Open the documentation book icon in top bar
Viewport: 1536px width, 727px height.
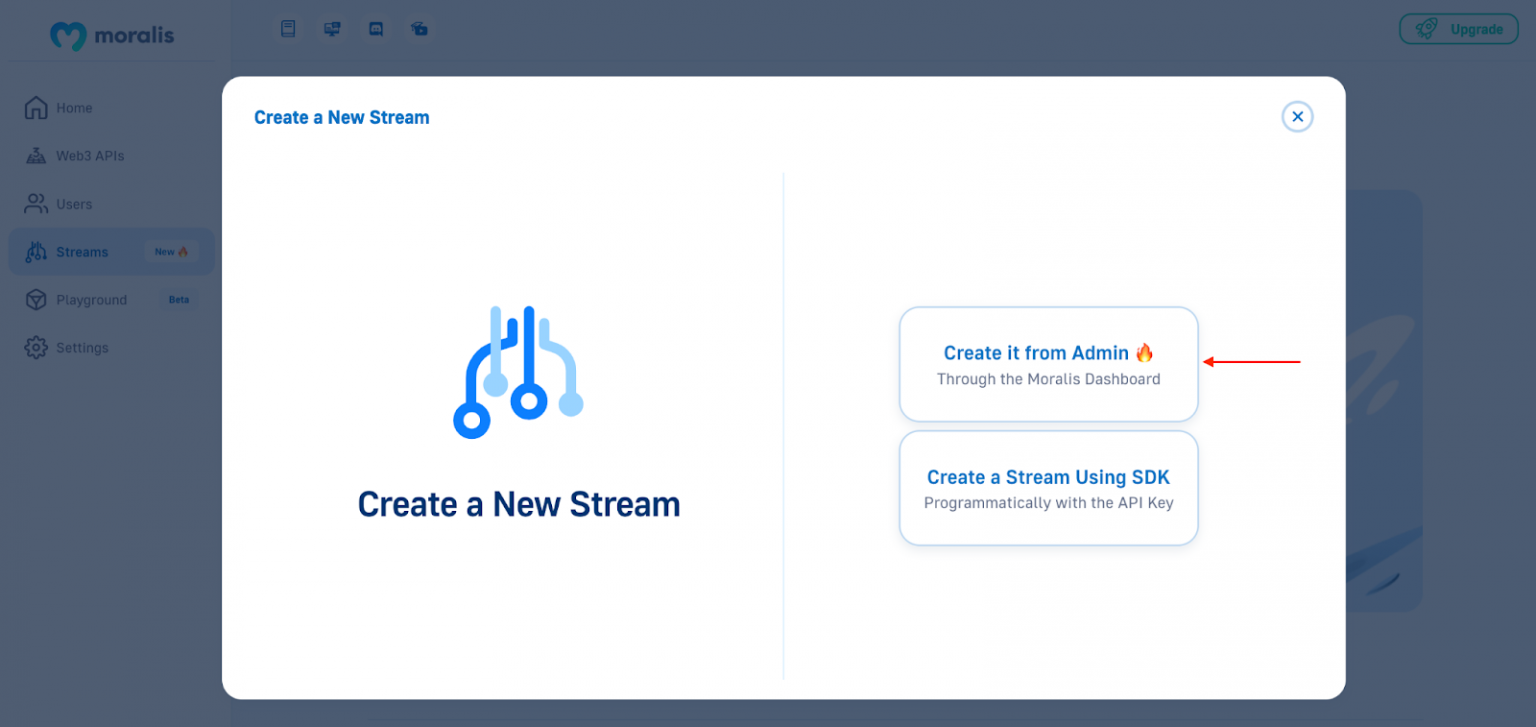288,28
